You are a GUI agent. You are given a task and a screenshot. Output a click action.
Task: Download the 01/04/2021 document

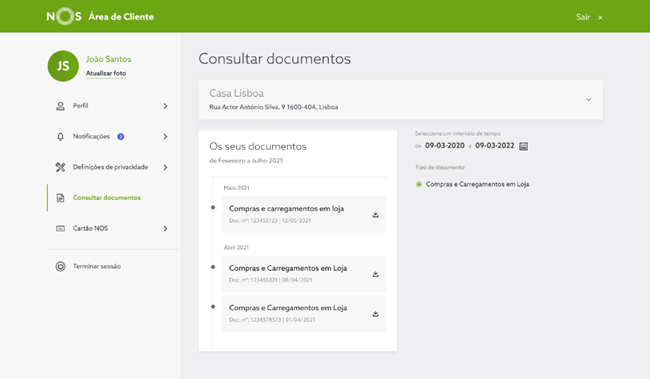point(375,314)
